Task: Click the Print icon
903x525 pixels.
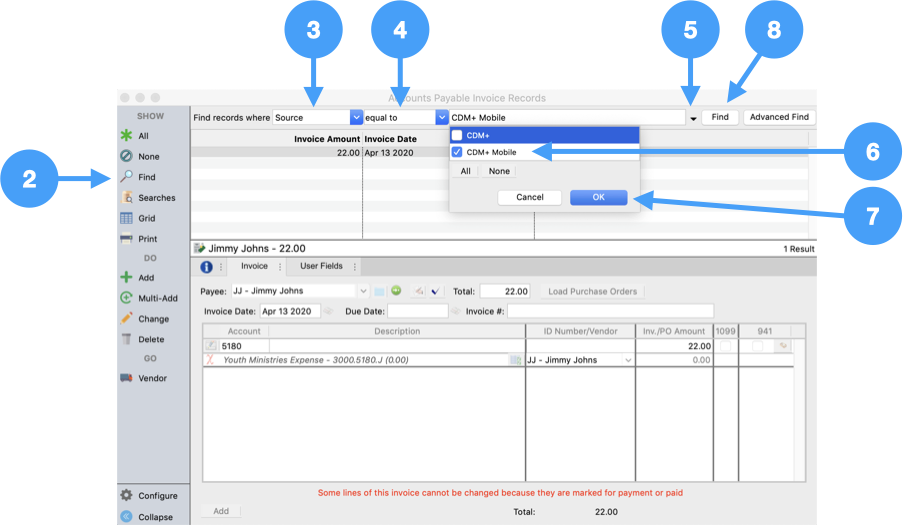Action: click(x=127, y=239)
